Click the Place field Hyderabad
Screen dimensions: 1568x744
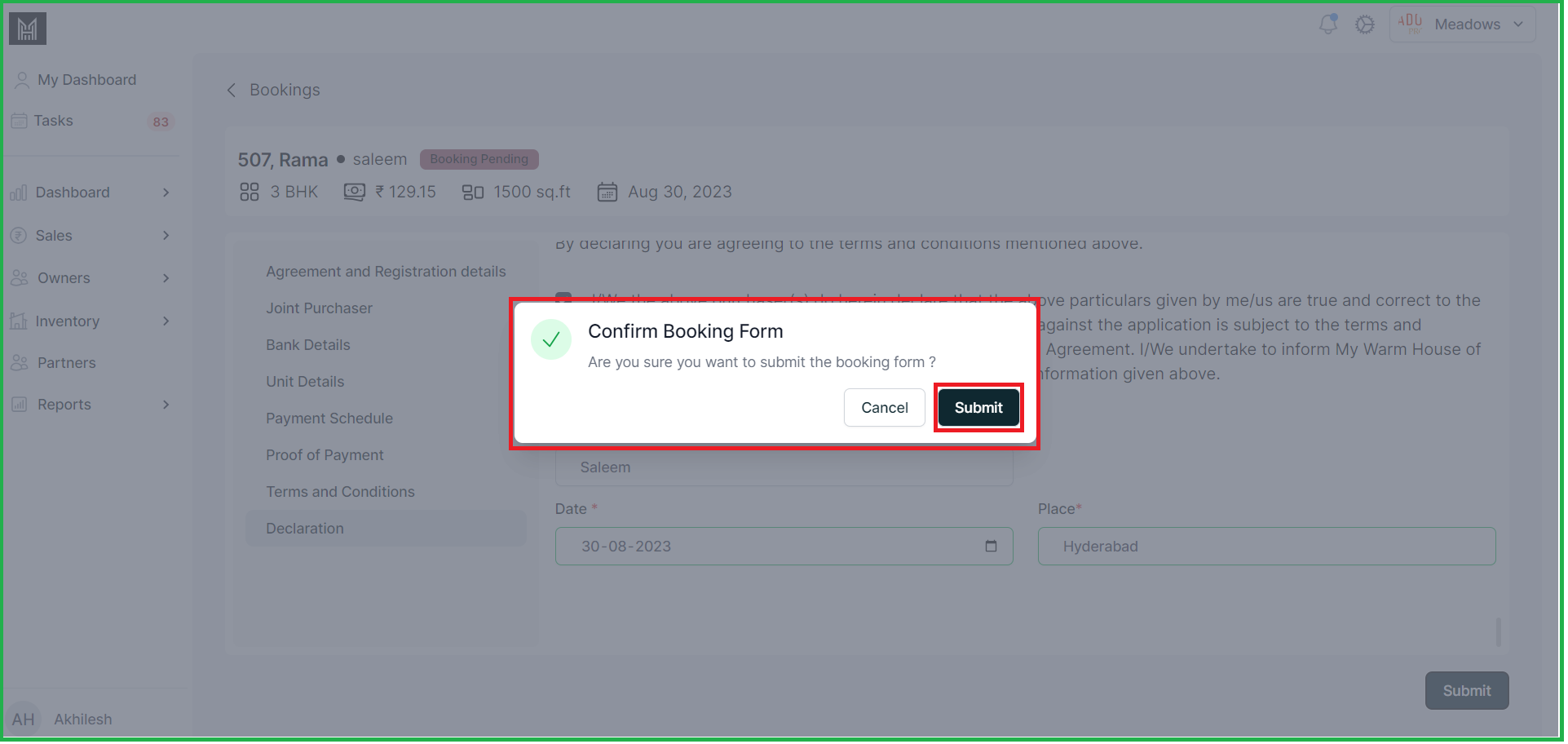(x=1266, y=547)
